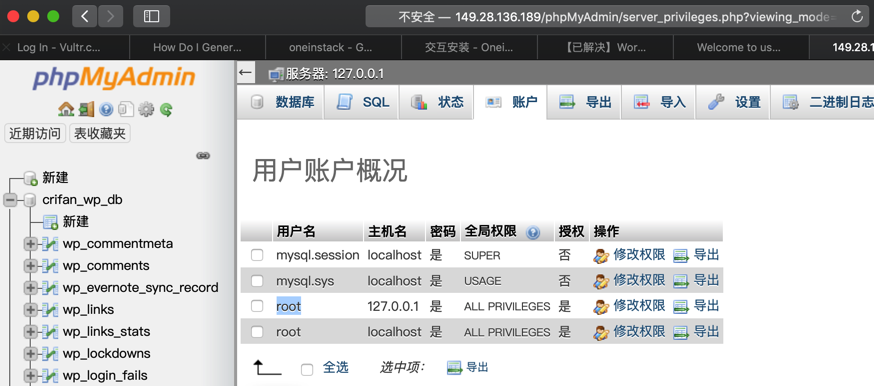Open the MySQL documentation page icon
The width and height of the screenshot is (874, 386).
(x=126, y=109)
